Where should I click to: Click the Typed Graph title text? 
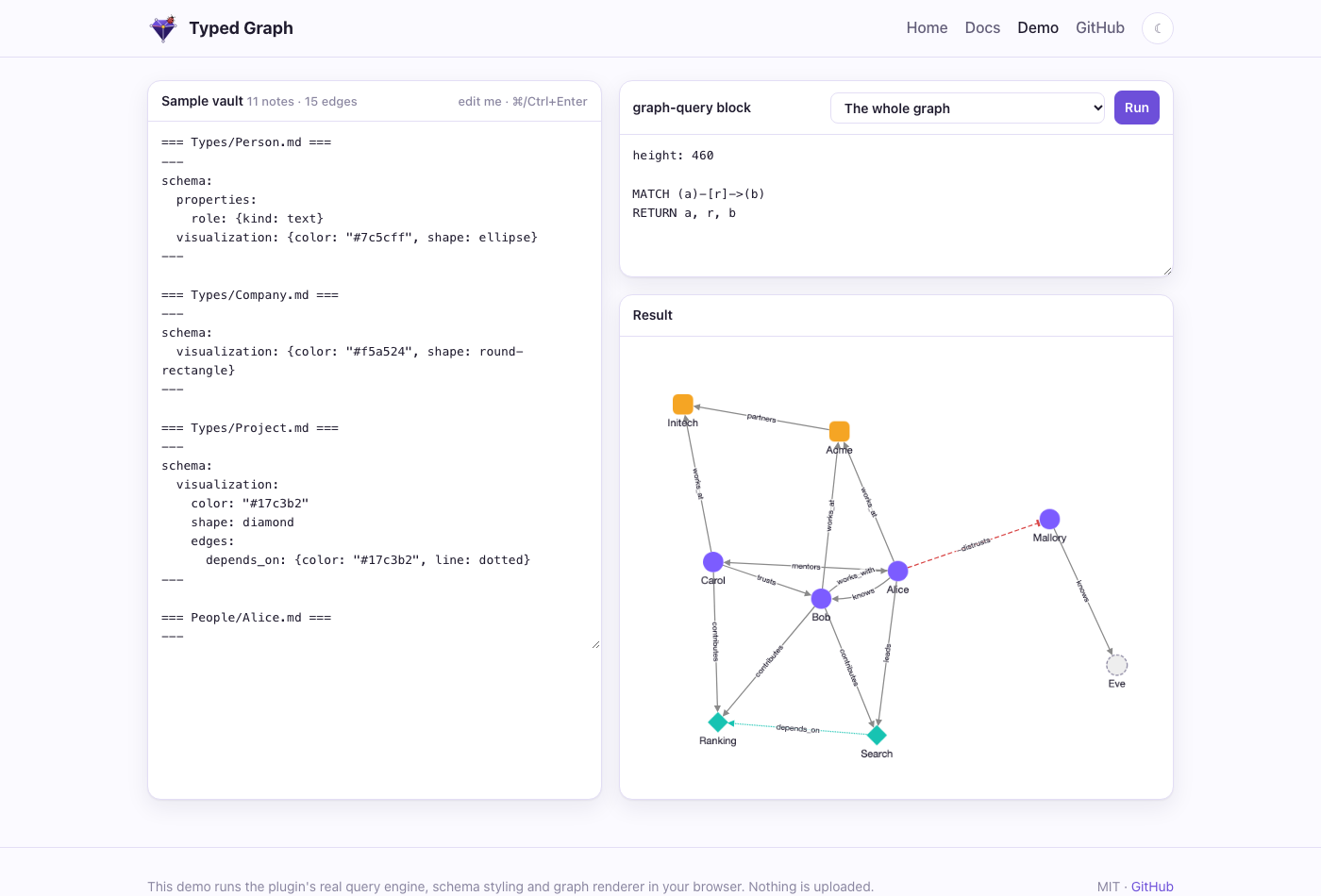(x=241, y=28)
